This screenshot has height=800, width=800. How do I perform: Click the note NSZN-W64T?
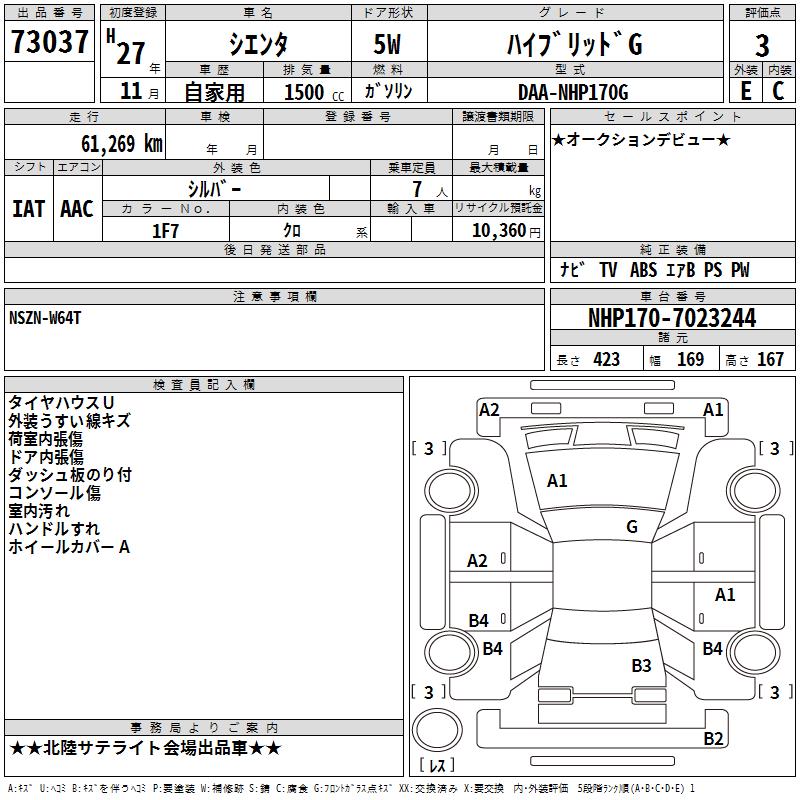pyautogui.click(x=45, y=318)
